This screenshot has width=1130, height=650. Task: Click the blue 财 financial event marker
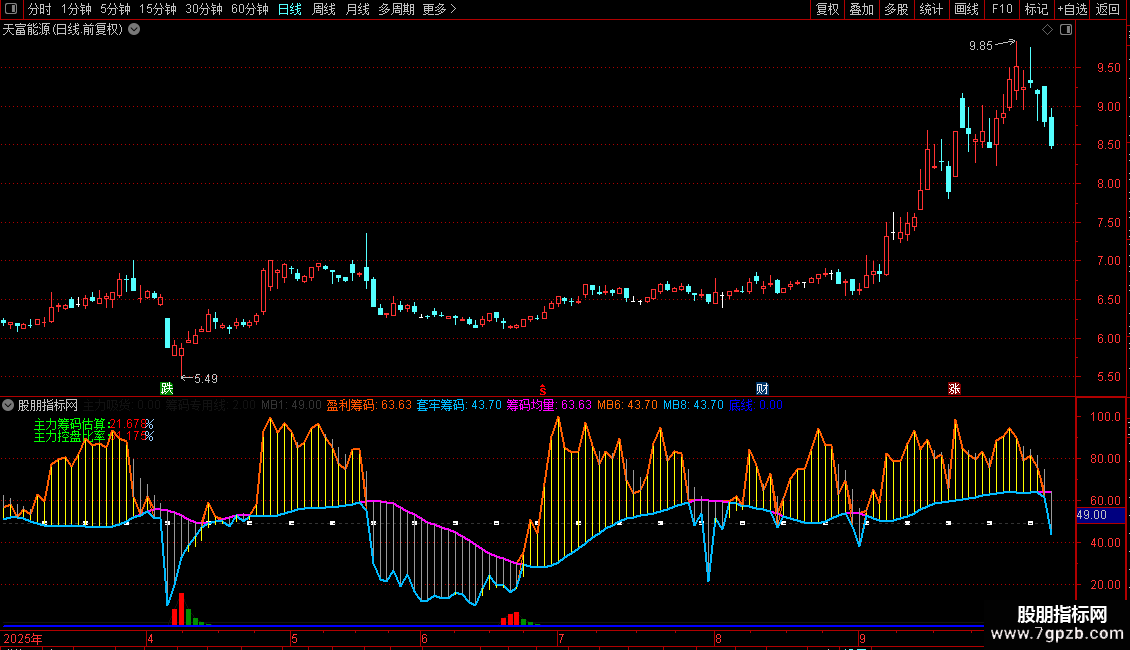tap(762, 388)
